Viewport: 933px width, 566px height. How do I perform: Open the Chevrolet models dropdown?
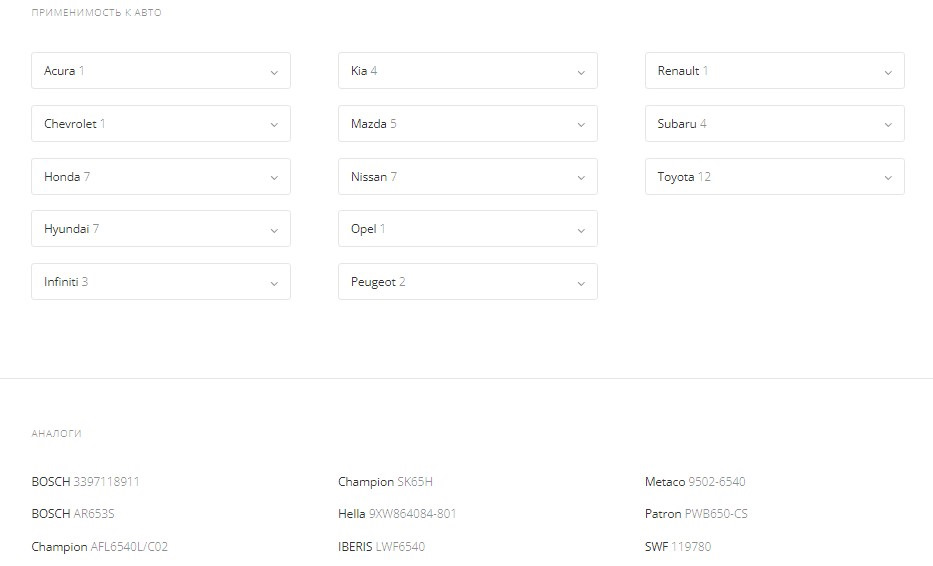coord(161,124)
